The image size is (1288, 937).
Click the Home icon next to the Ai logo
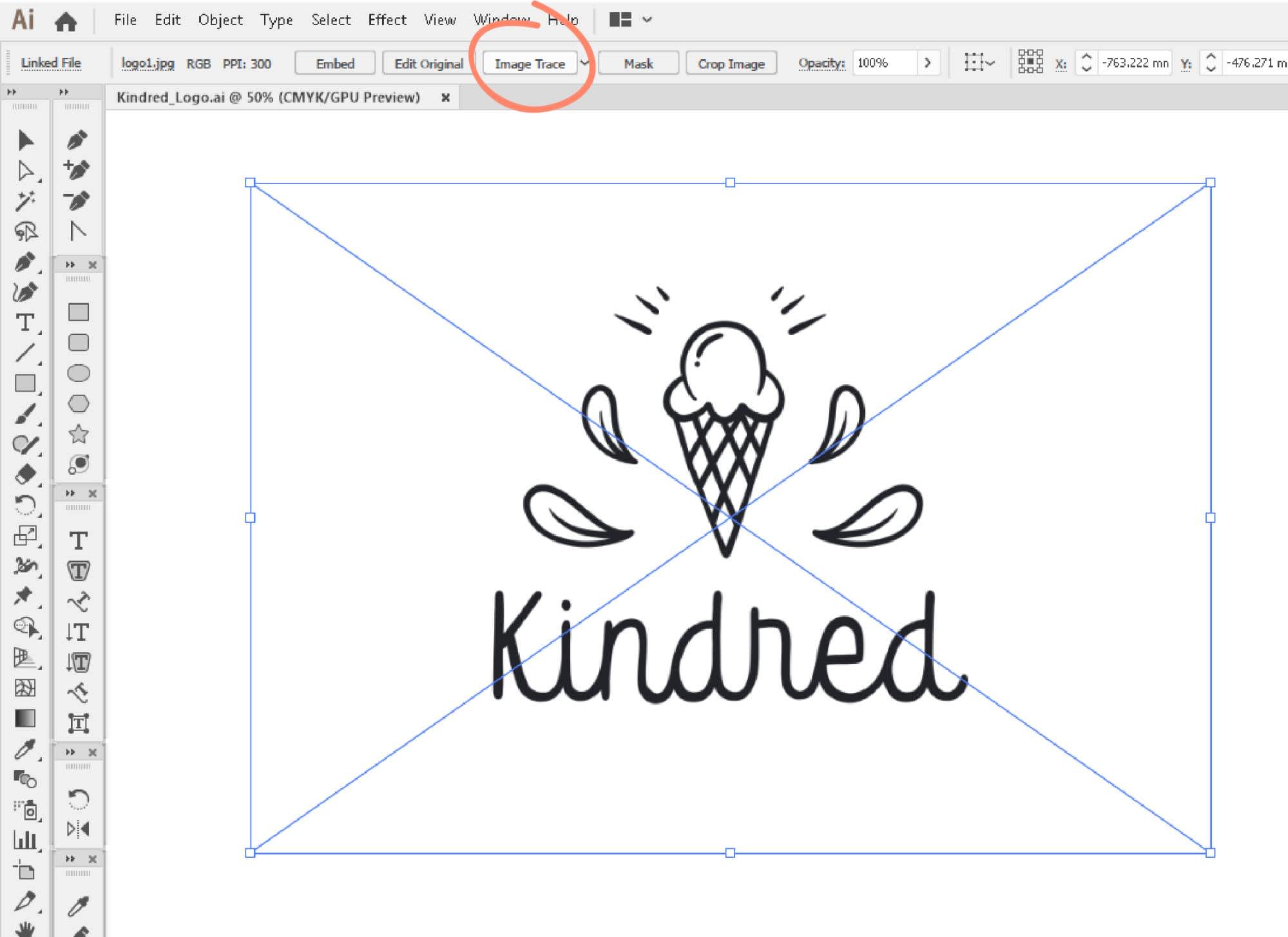coord(65,20)
